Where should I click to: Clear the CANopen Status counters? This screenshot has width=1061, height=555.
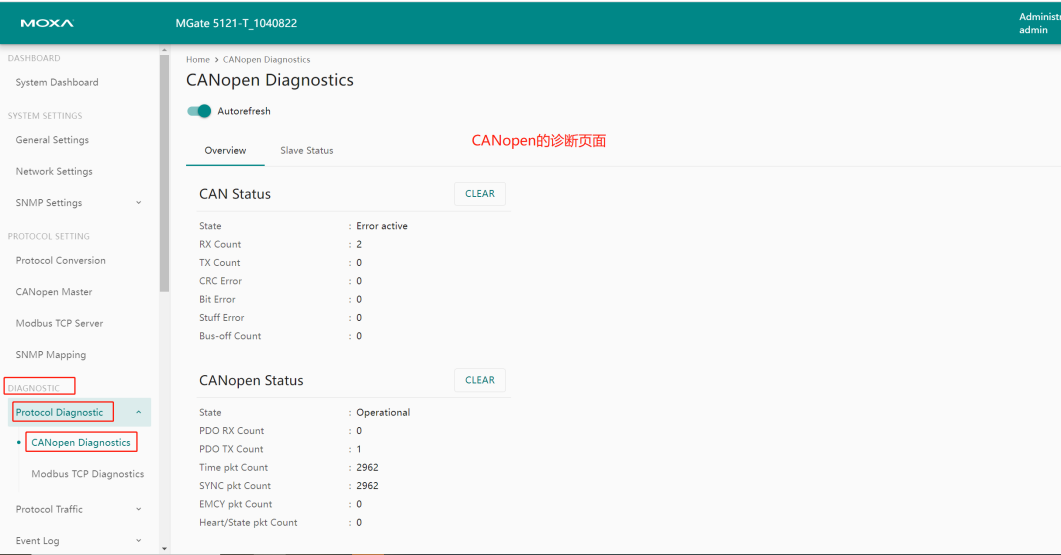click(x=480, y=380)
